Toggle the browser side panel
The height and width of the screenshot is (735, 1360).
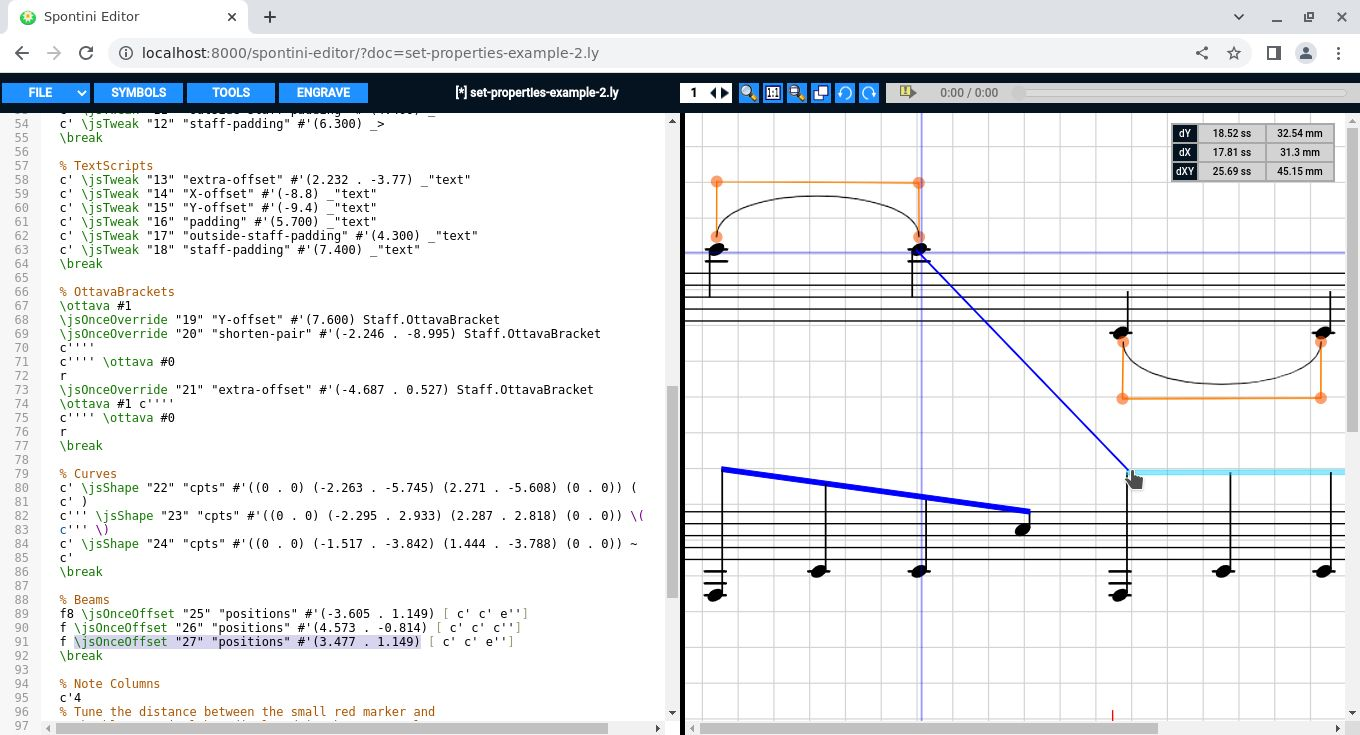click(1274, 53)
